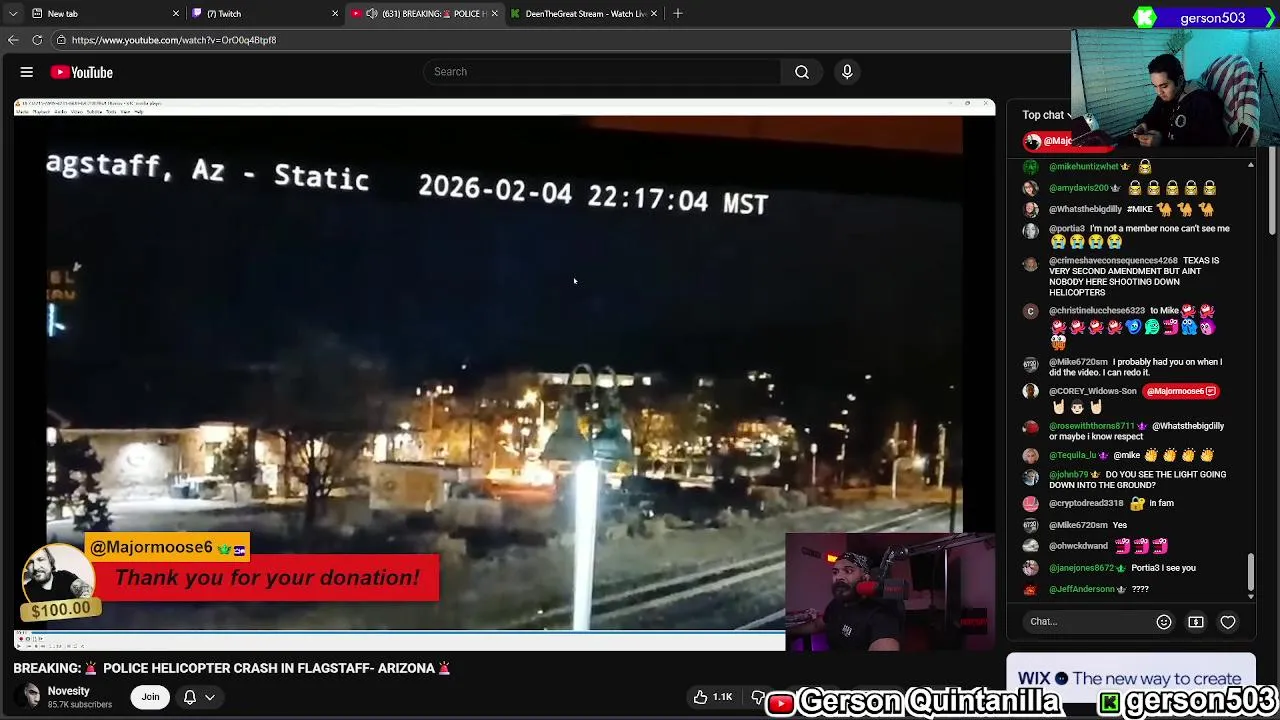Like the video with thumbs-up 1.1K
The height and width of the screenshot is (720, 1280).
714,697
